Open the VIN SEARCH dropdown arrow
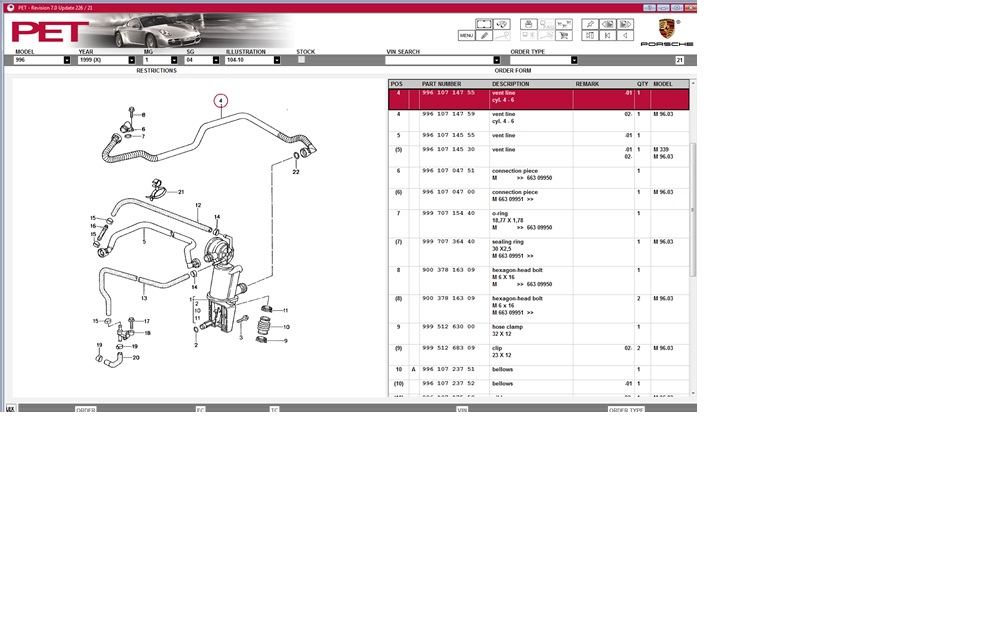Image resolution: width=1008 pixels, height=630 pixels. (x=496, y=60)
